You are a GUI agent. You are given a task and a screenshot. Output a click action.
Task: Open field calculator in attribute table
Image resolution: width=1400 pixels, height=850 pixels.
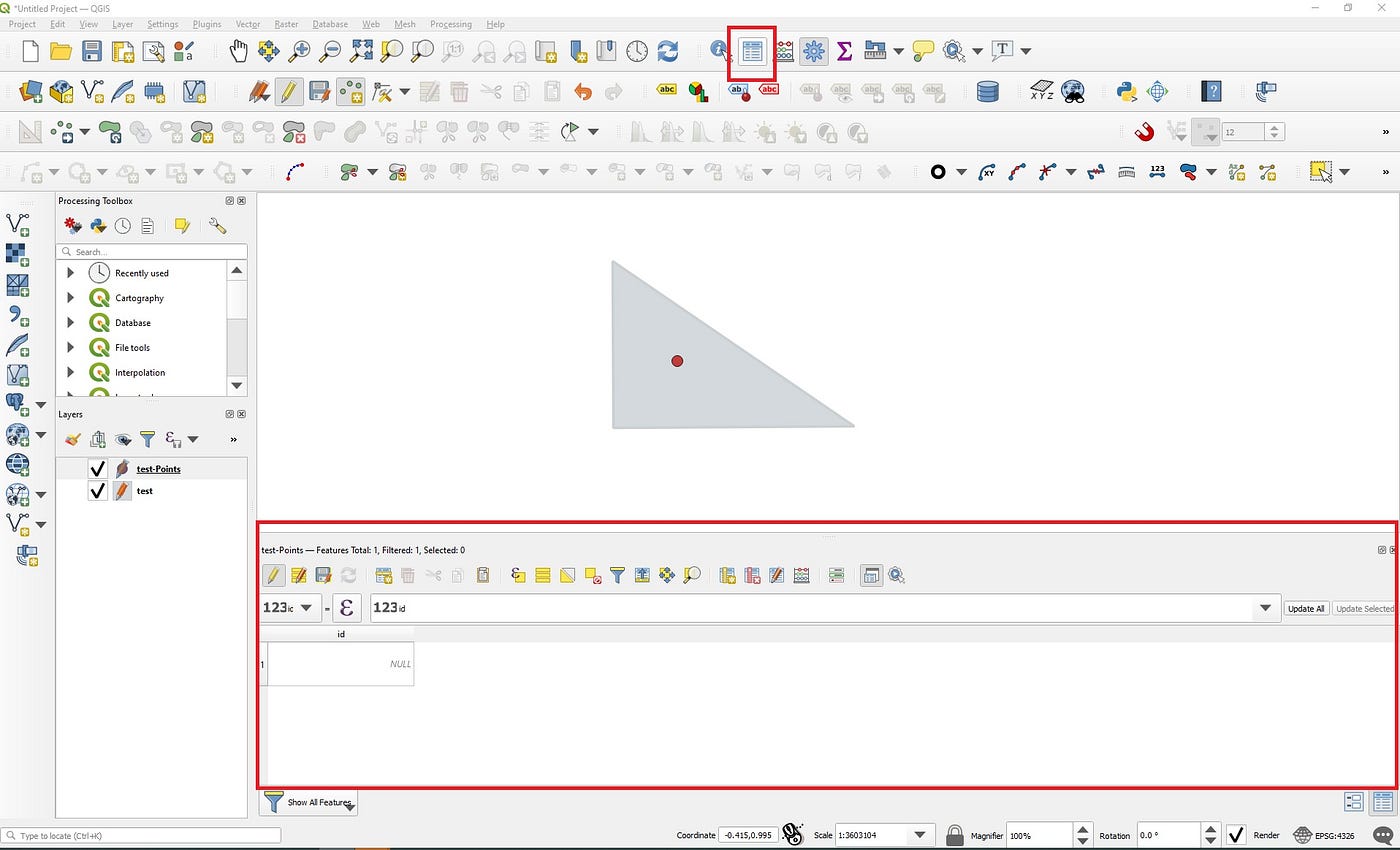(801, 575)
